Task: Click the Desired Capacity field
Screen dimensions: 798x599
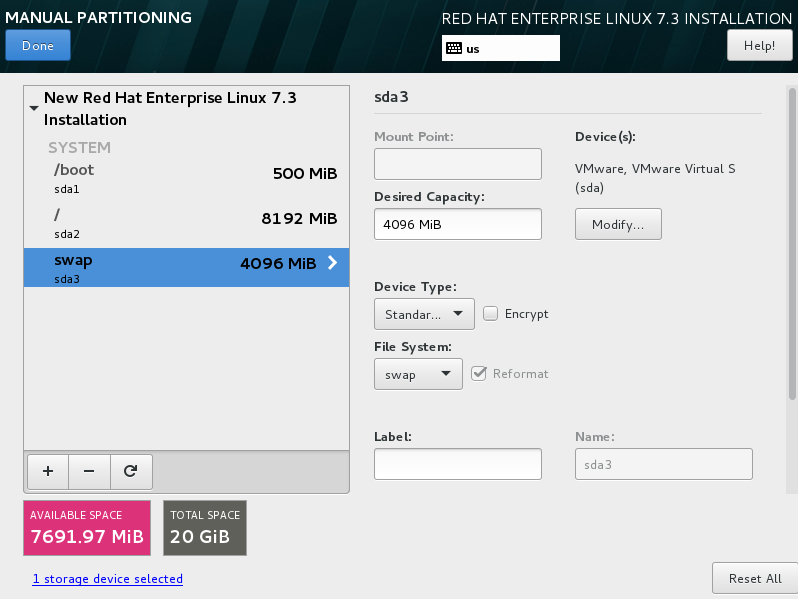Action: click(x=458, y=224)
